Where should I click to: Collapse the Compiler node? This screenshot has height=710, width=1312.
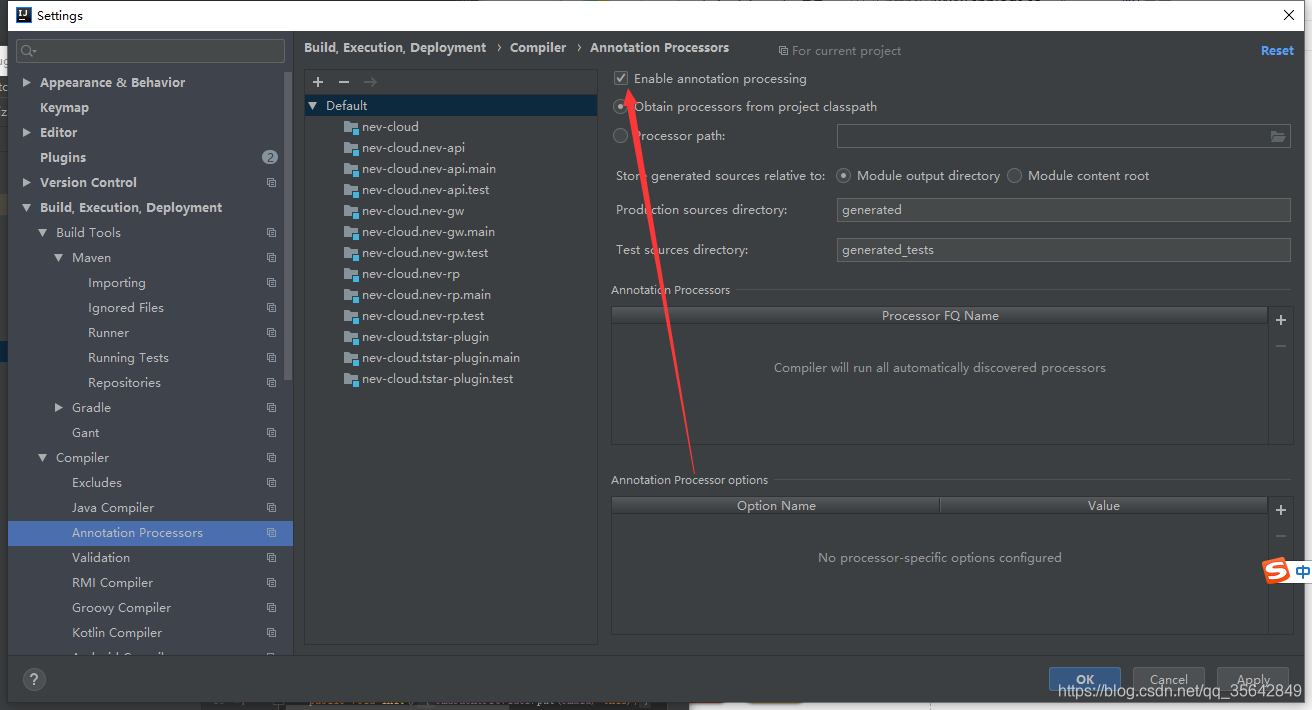tap(43, 458)
